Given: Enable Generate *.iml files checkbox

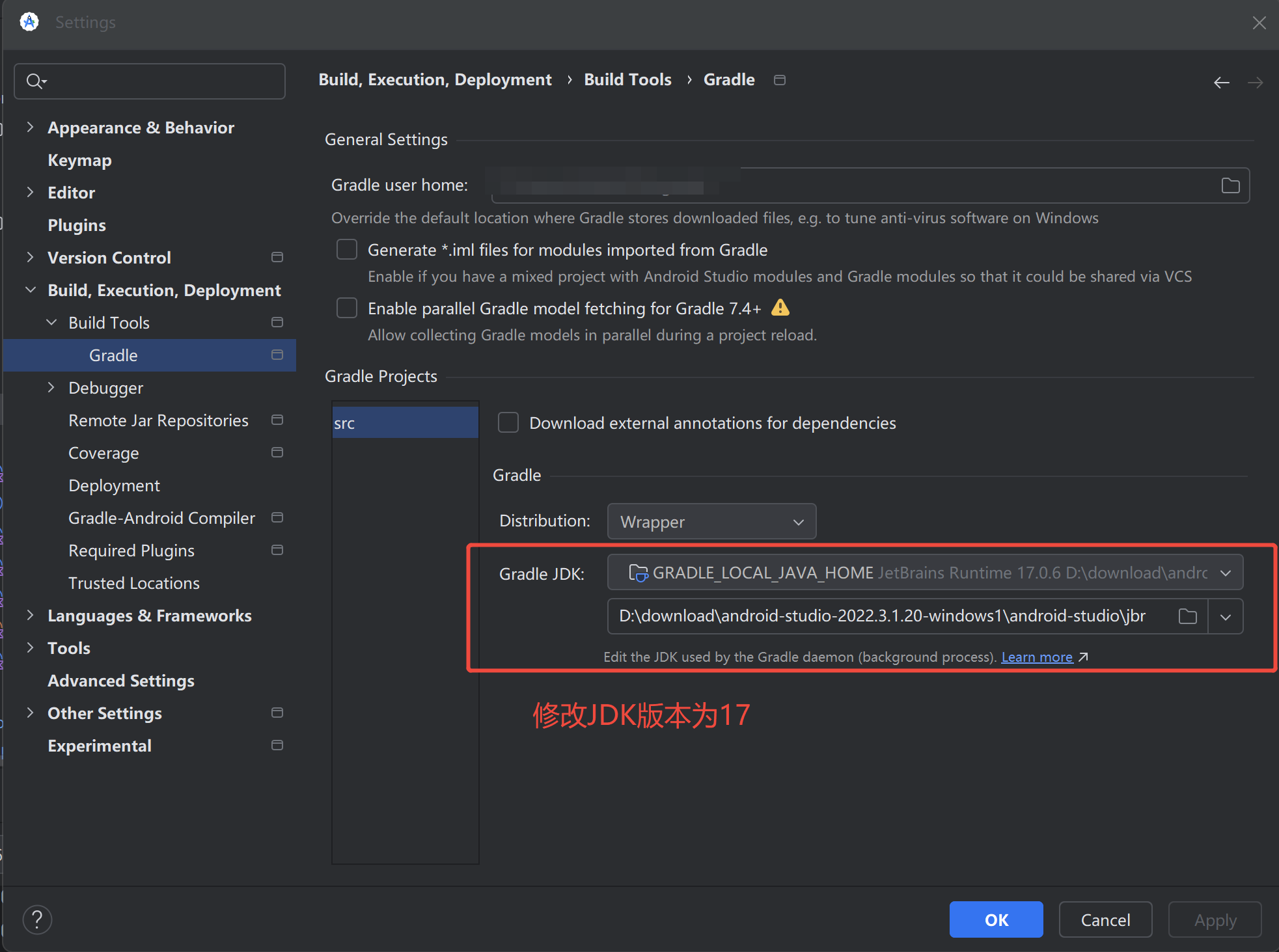Looking at the screenshot, I should (x=347, y=250).
